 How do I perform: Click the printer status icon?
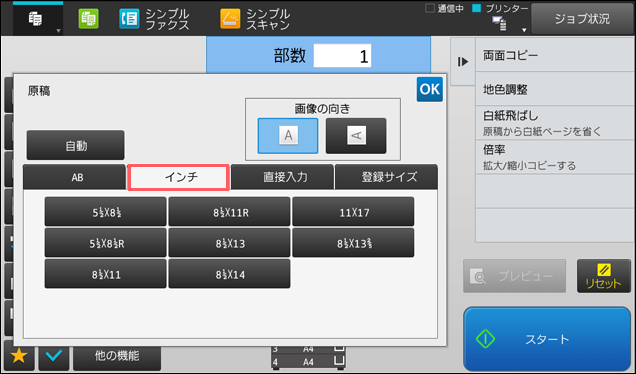point(499,24)
